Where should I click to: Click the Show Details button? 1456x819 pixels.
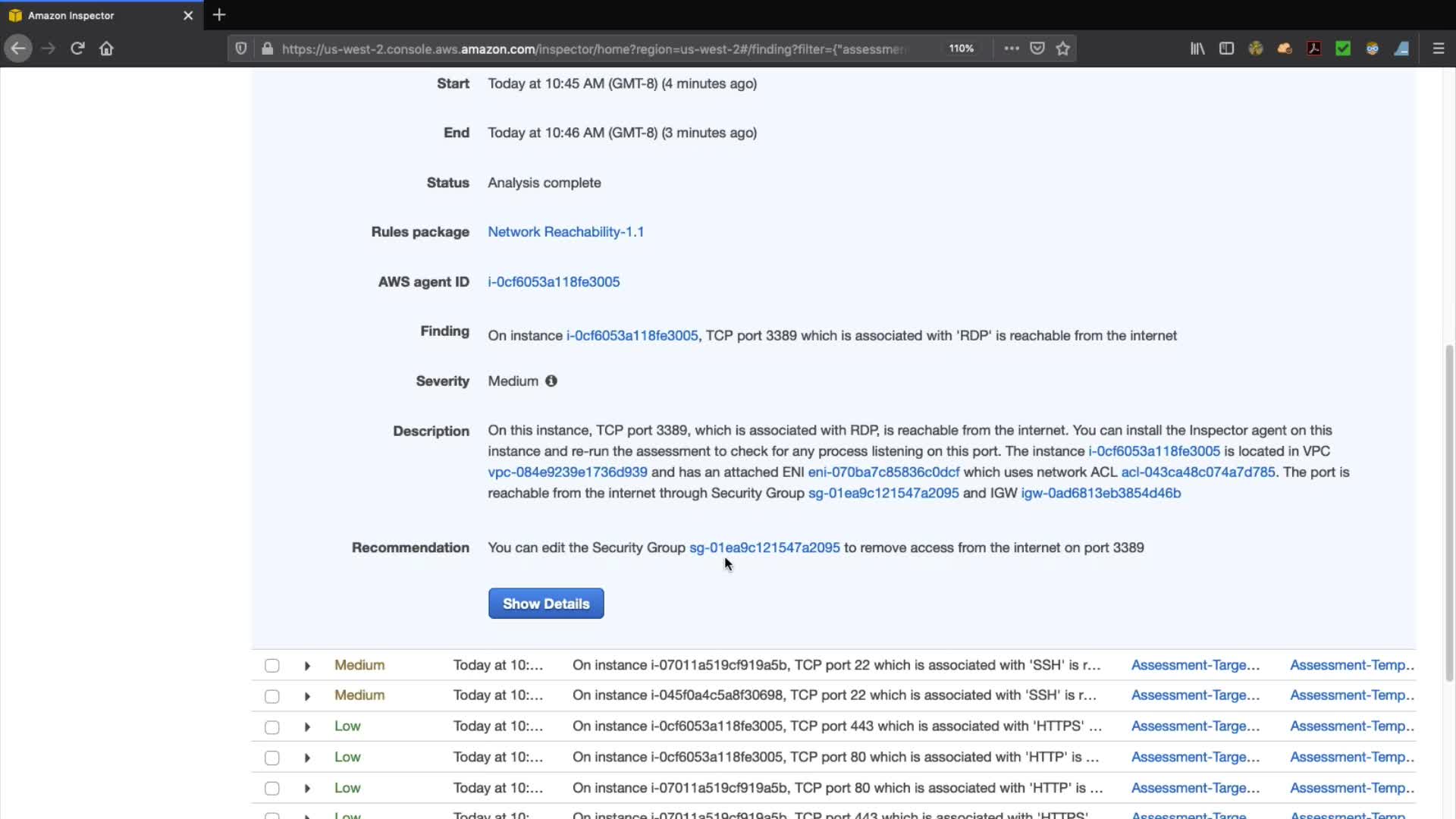546,604
